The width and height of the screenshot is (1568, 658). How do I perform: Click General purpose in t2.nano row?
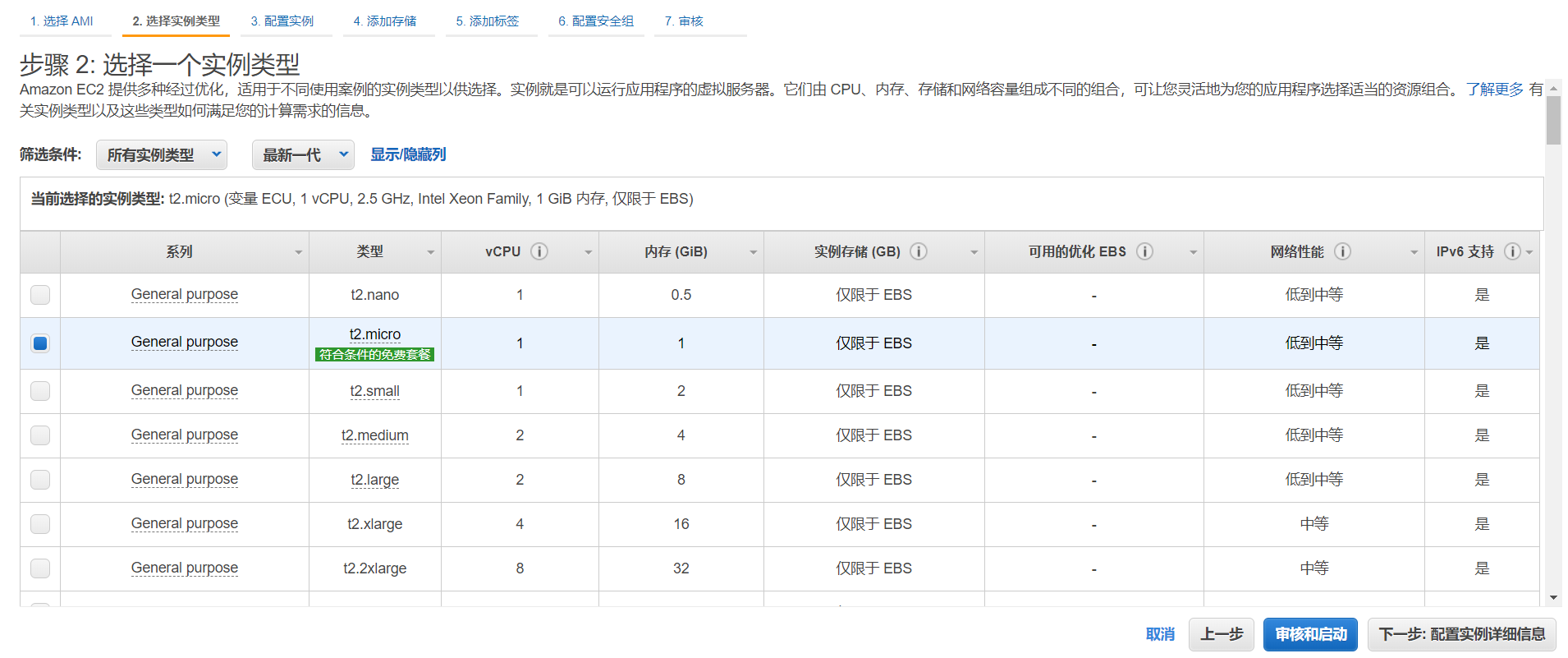[x=185, y=294]
